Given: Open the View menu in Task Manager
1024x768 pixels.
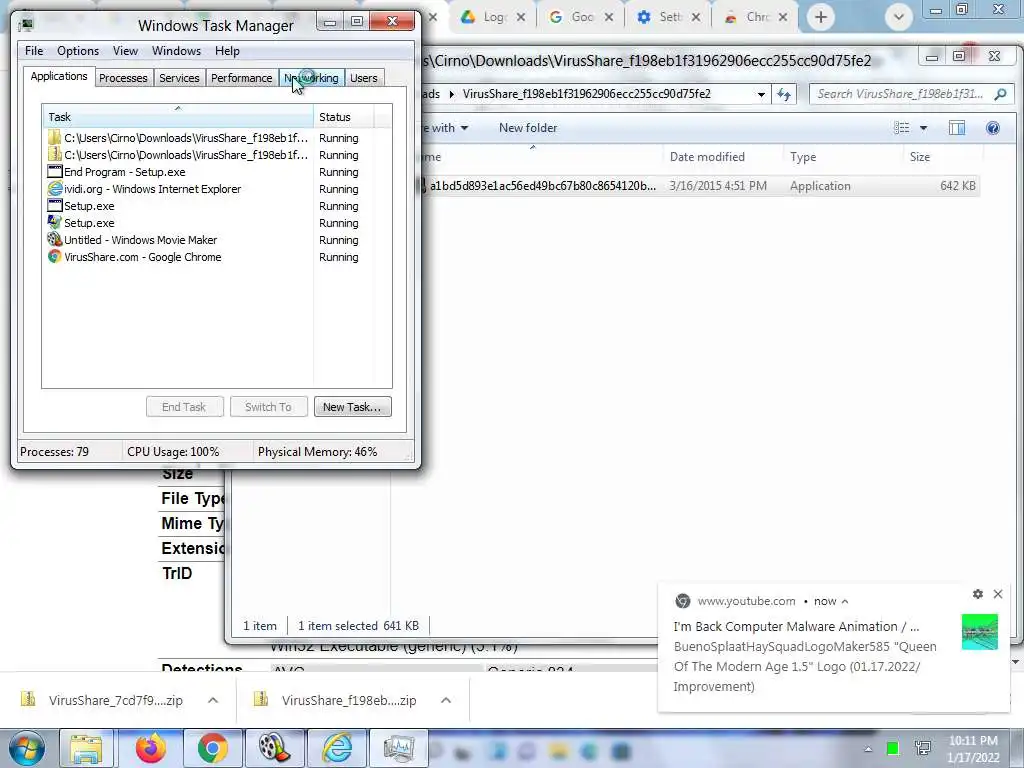Looking at the screenshot, I should (x=125, y=51).
